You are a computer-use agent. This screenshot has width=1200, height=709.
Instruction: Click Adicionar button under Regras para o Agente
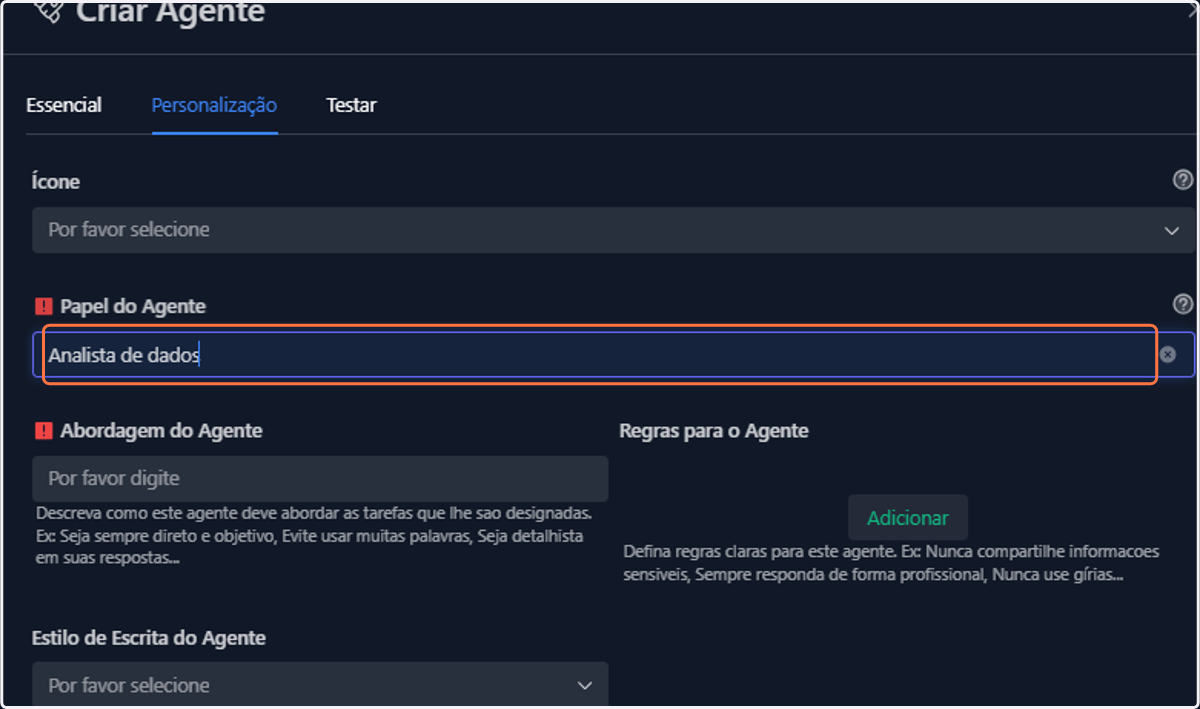point(908,518)
